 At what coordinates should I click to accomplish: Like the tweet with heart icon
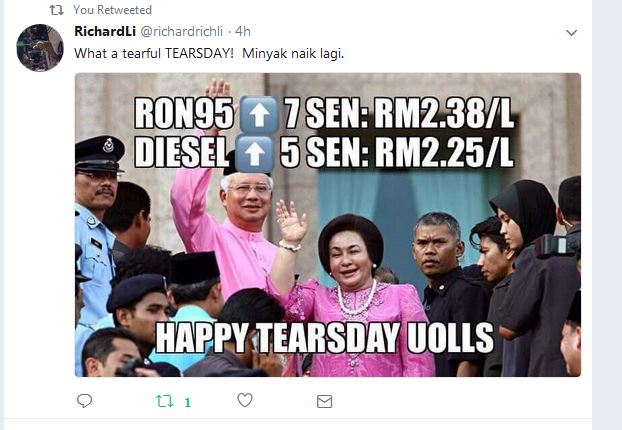click(x=245, y=400)
